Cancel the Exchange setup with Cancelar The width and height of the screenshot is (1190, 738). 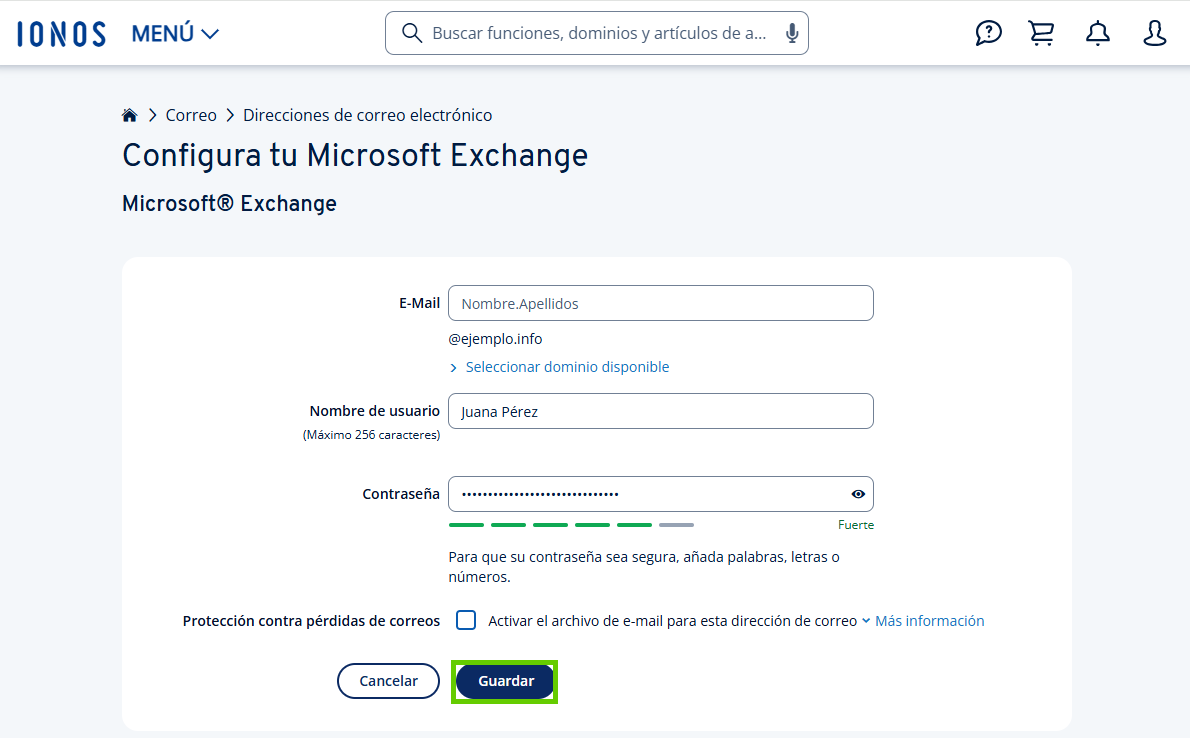388,680
